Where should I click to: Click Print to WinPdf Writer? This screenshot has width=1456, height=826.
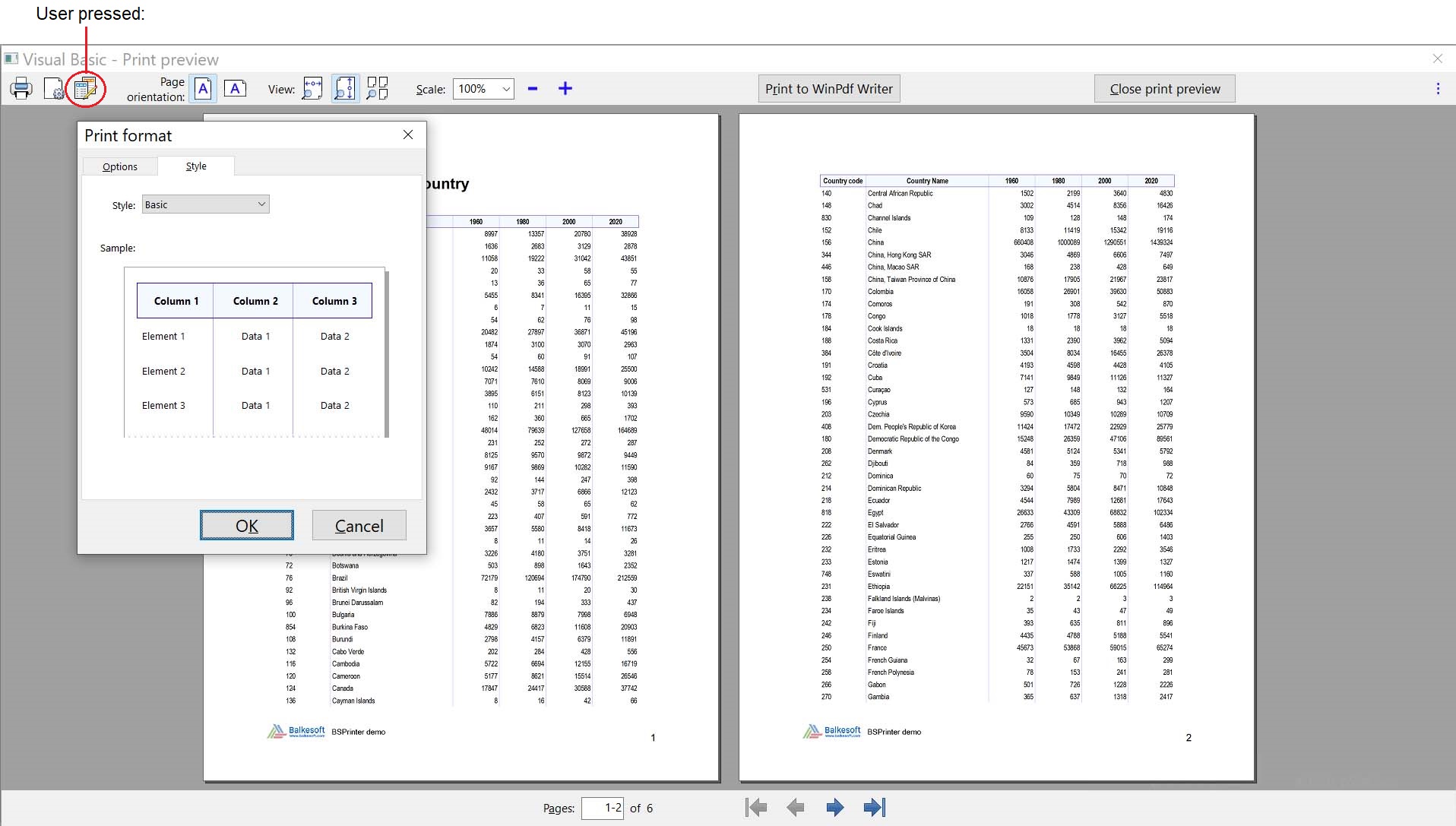pos(829,89)
